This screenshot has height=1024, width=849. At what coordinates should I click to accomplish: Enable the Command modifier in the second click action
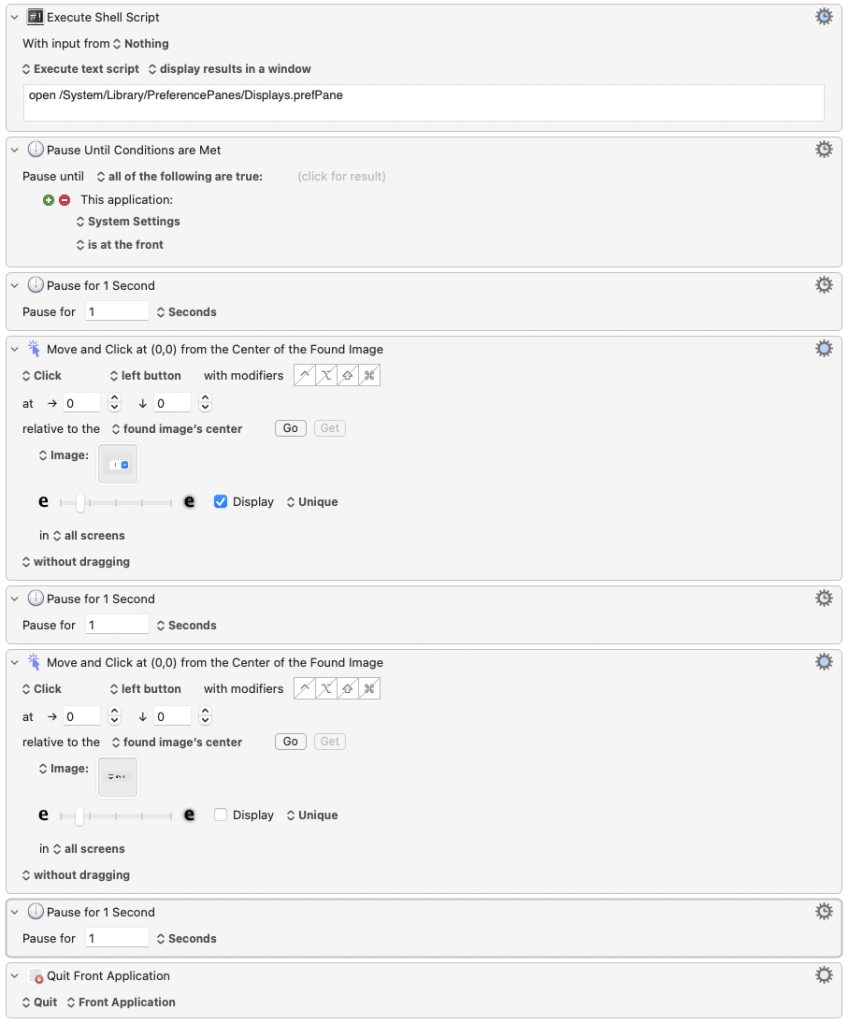tap(370, 689)
